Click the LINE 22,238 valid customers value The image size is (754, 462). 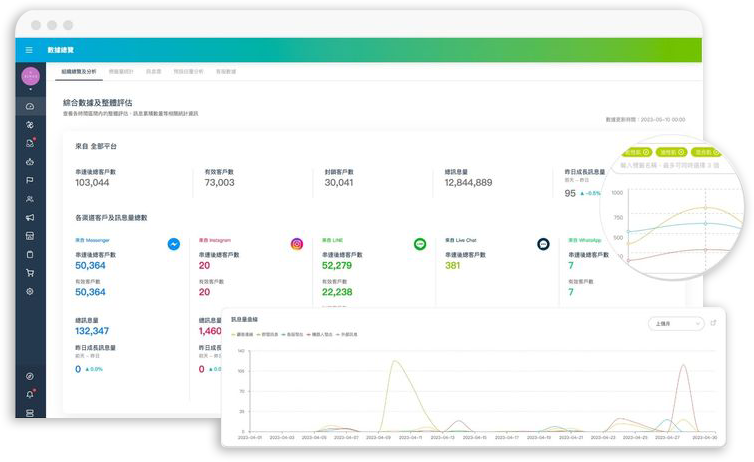(x=337, y=292)
